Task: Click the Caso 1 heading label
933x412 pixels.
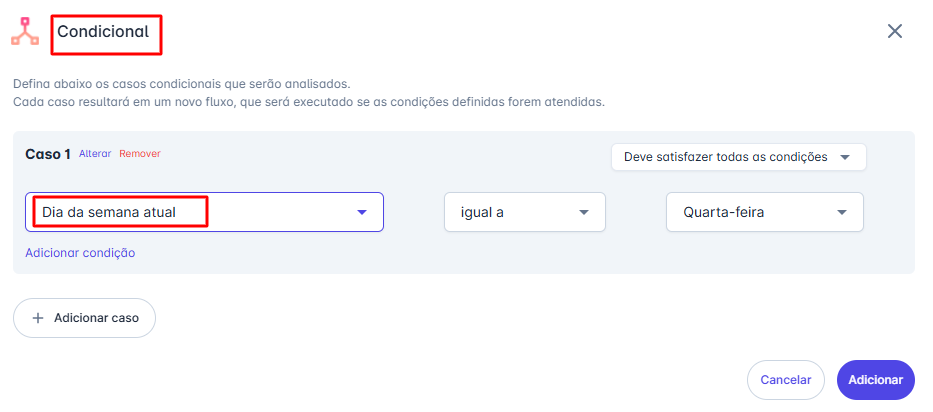Action: pyautogui.click(x=48, y=154)
